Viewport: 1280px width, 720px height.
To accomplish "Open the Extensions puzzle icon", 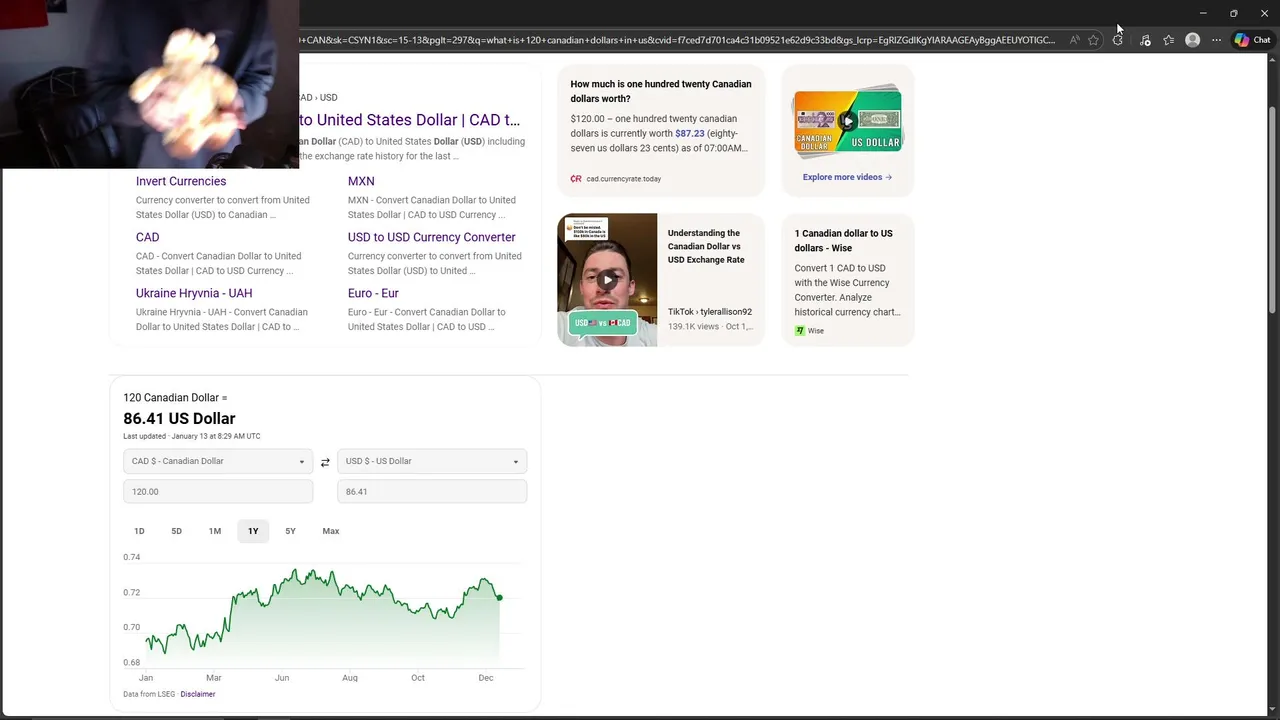I will tap(1118, 40).
